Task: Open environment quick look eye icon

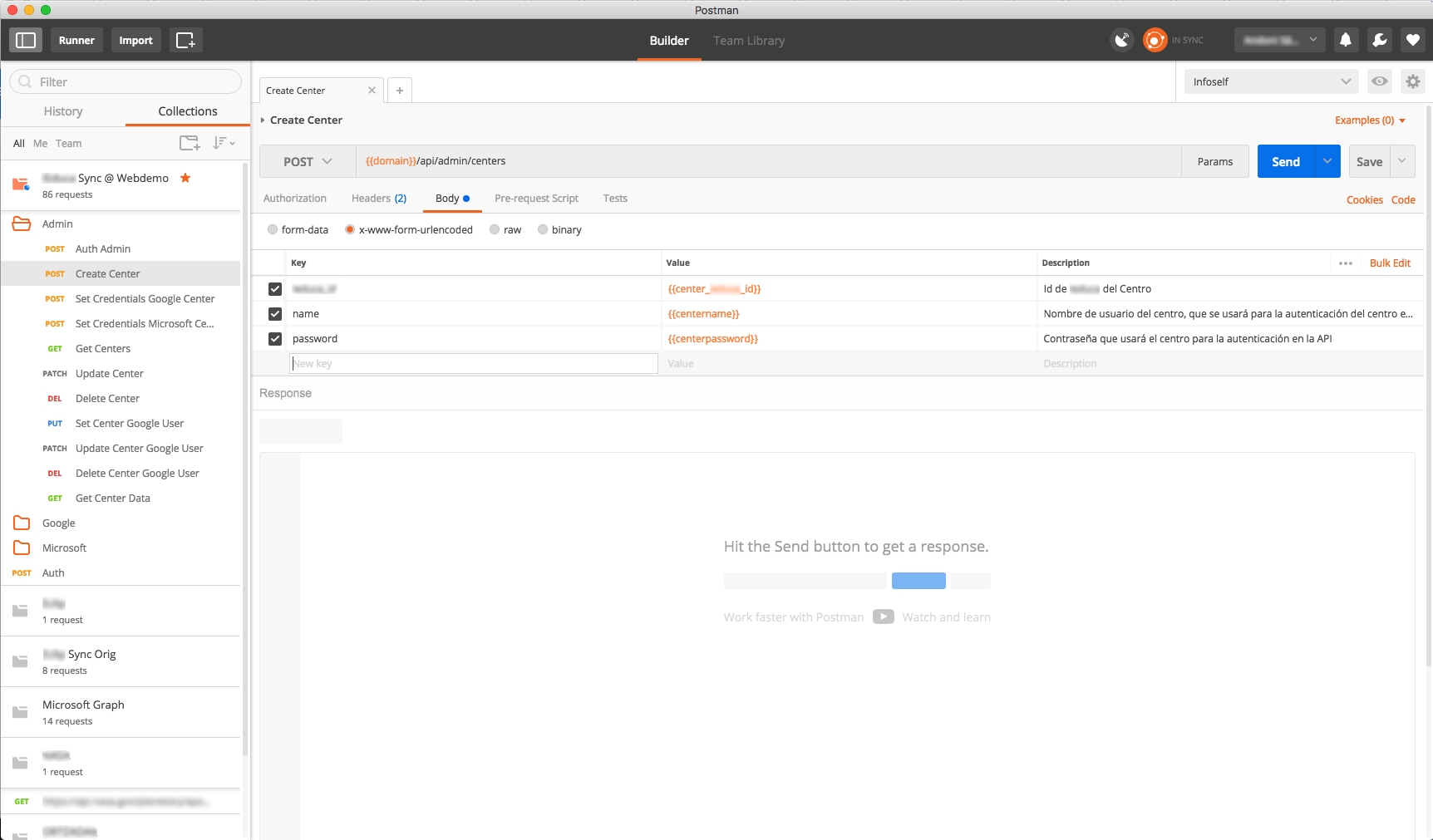Action: coord(1380,81)
